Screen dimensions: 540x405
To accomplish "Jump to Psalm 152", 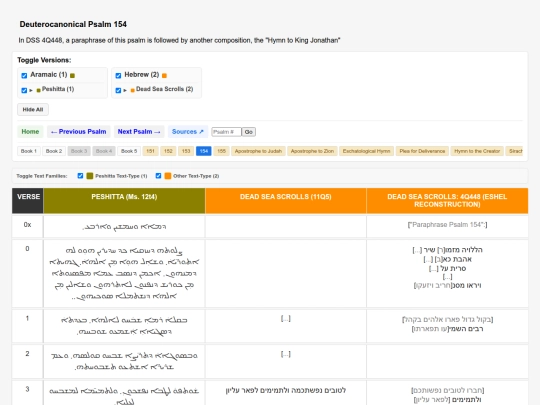I will coord(168,151).
